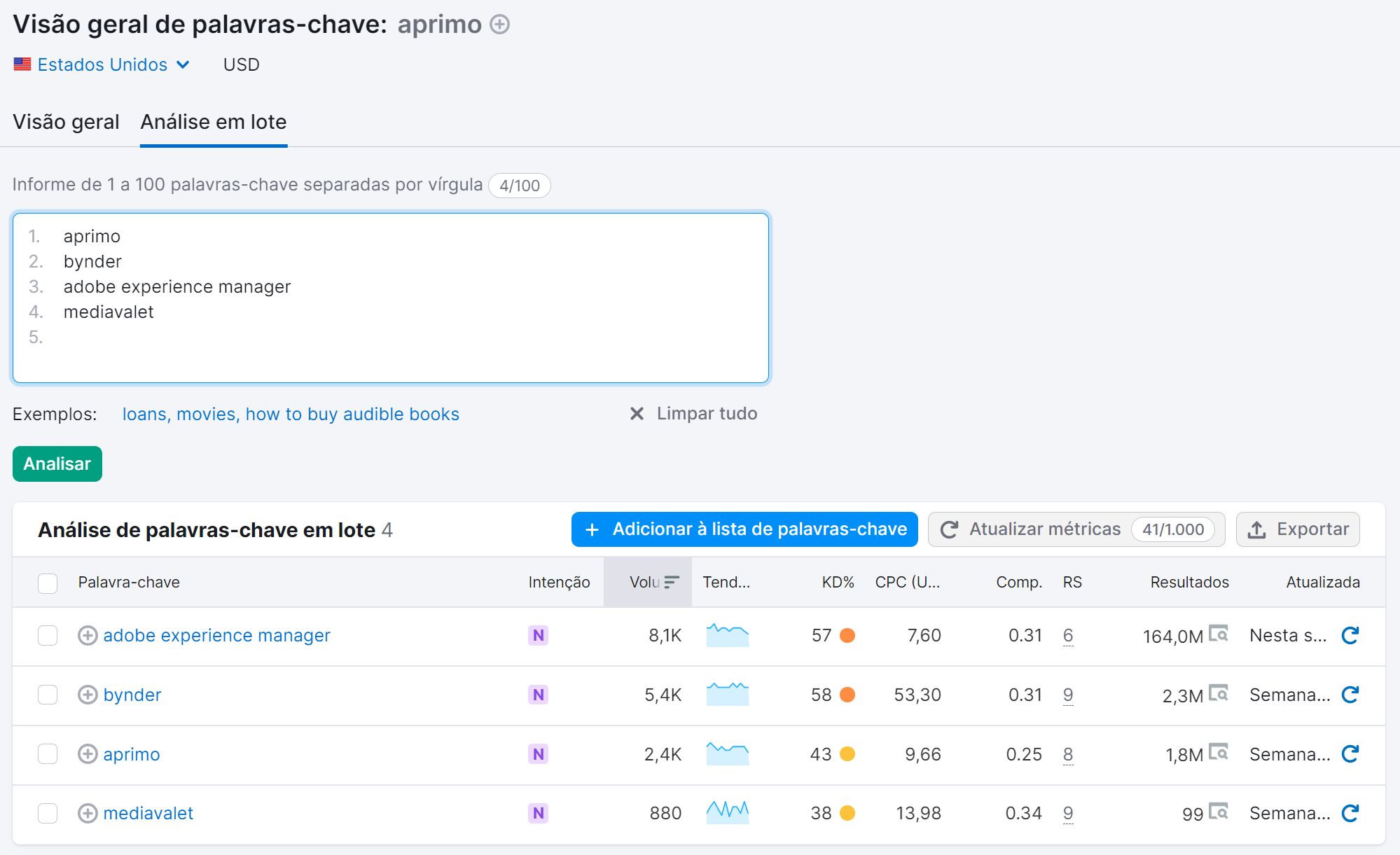
Task: Open SERP results magnifier for adobe experience manager
Action: pyautogui.click(x=1219, y=634)
